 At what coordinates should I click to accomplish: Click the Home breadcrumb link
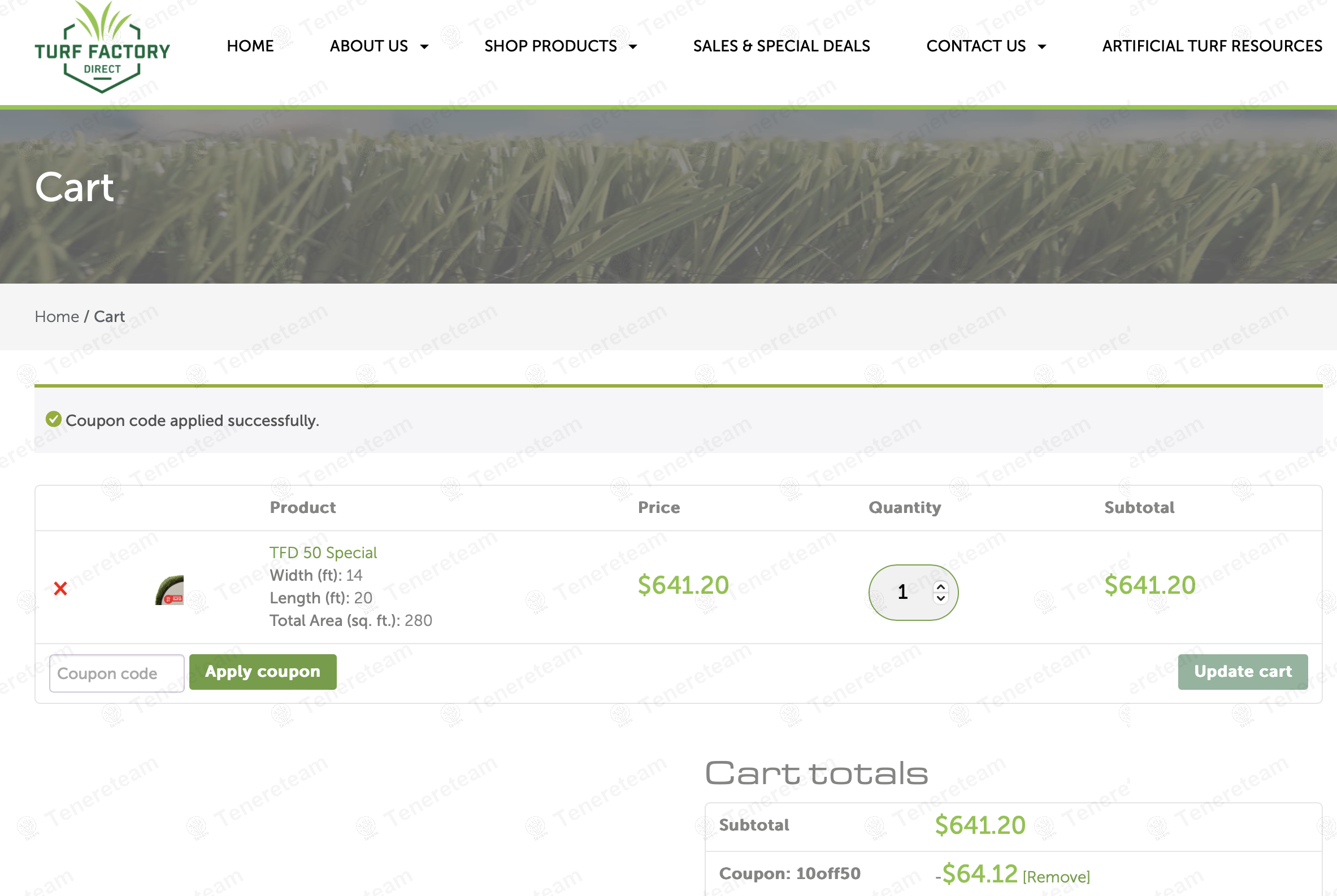point(57,316)
